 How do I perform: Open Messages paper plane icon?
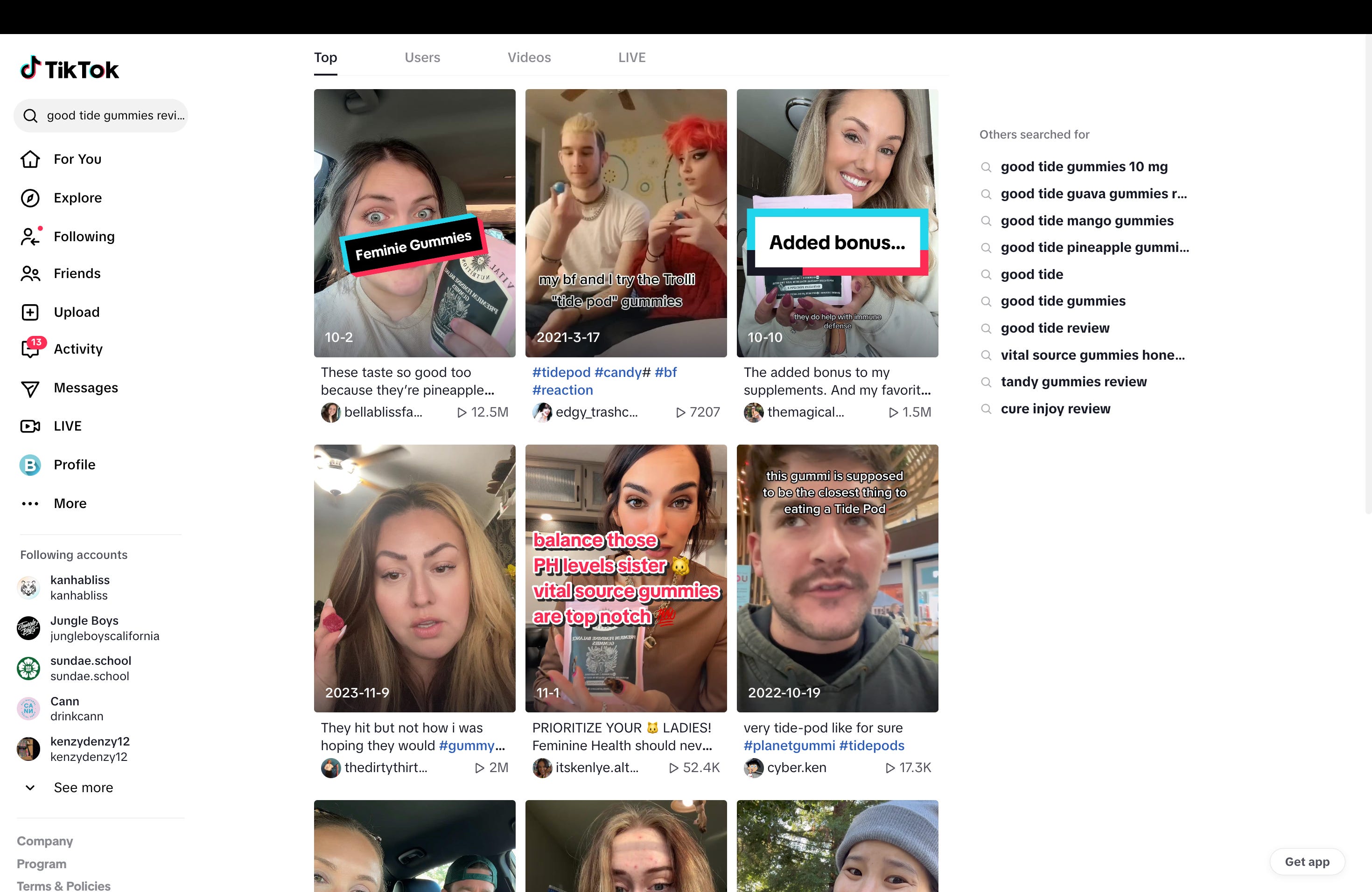pos(30,388)
